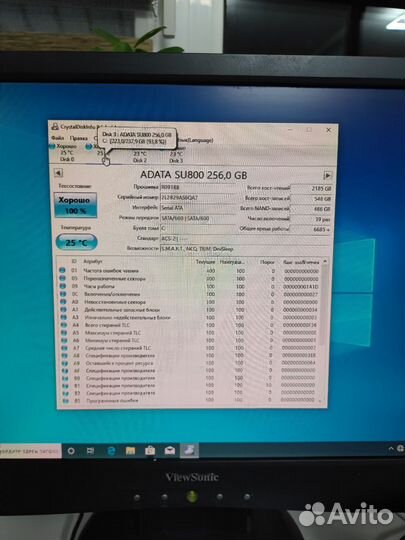The image size is (405, 540).
Task: Open Task View on the taskbar
Action: (90, 451)
